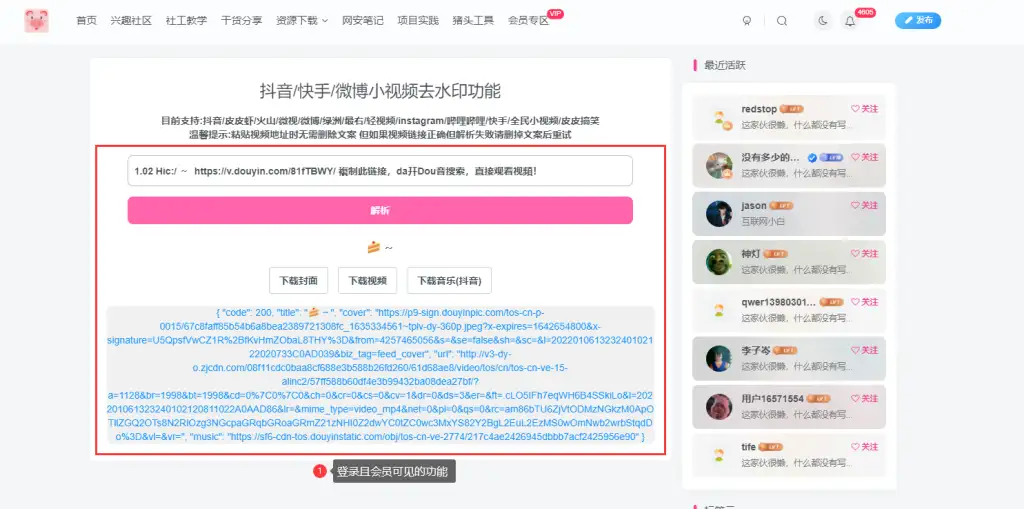Click the 下载视频 button
The height and width of the screenshot is (509, 1024).
point(368,280)
